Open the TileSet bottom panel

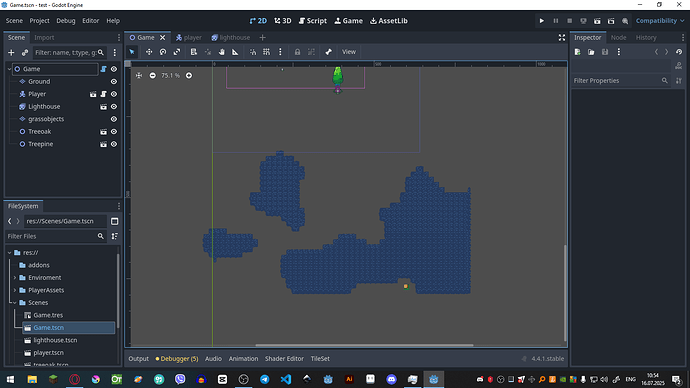(320, 359)
